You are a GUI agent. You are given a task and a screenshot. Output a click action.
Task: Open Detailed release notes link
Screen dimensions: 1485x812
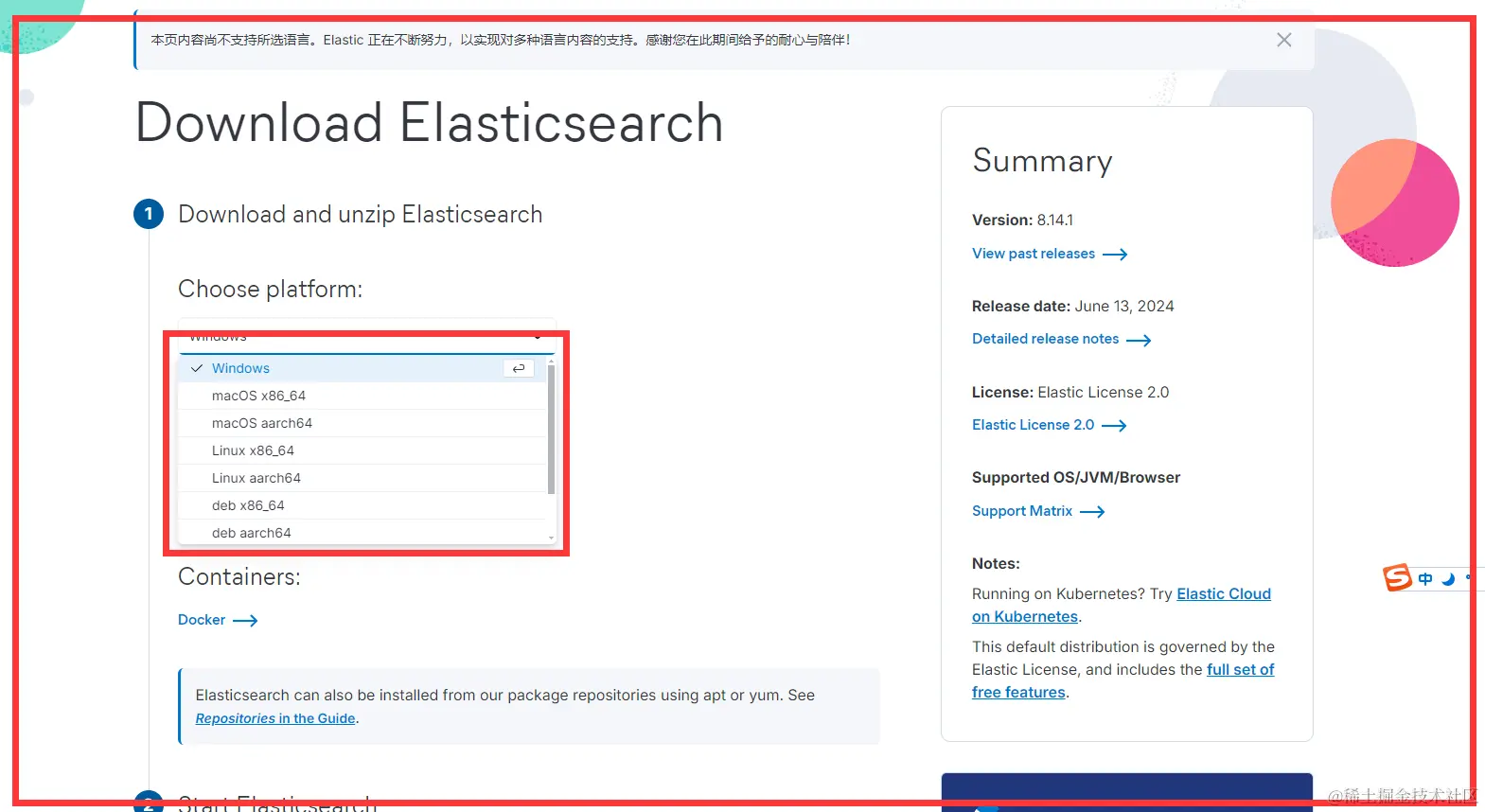(x=1045, y=339)
